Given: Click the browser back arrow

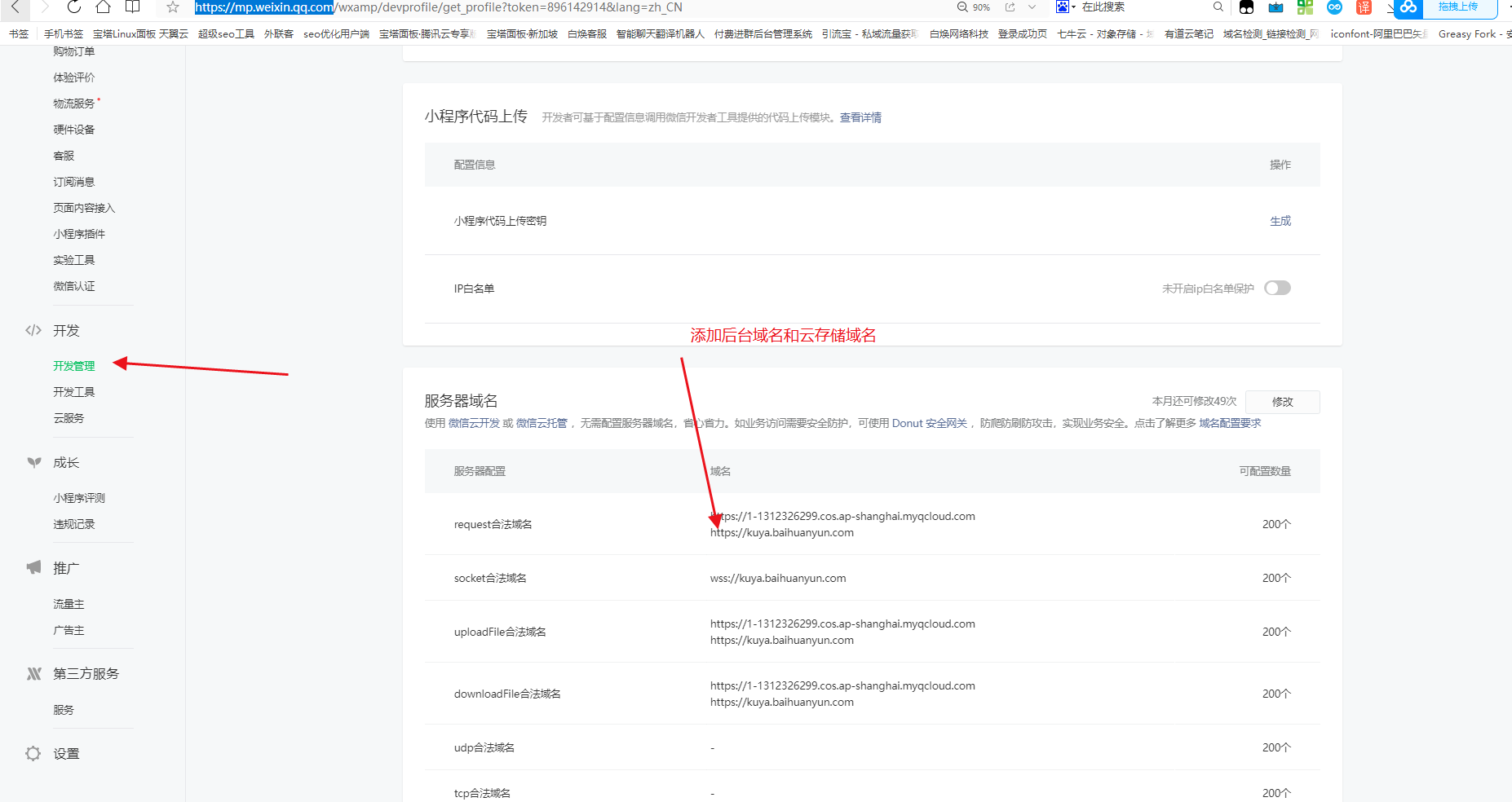Looking at the screenshot, I should click(x=15, y=7).
